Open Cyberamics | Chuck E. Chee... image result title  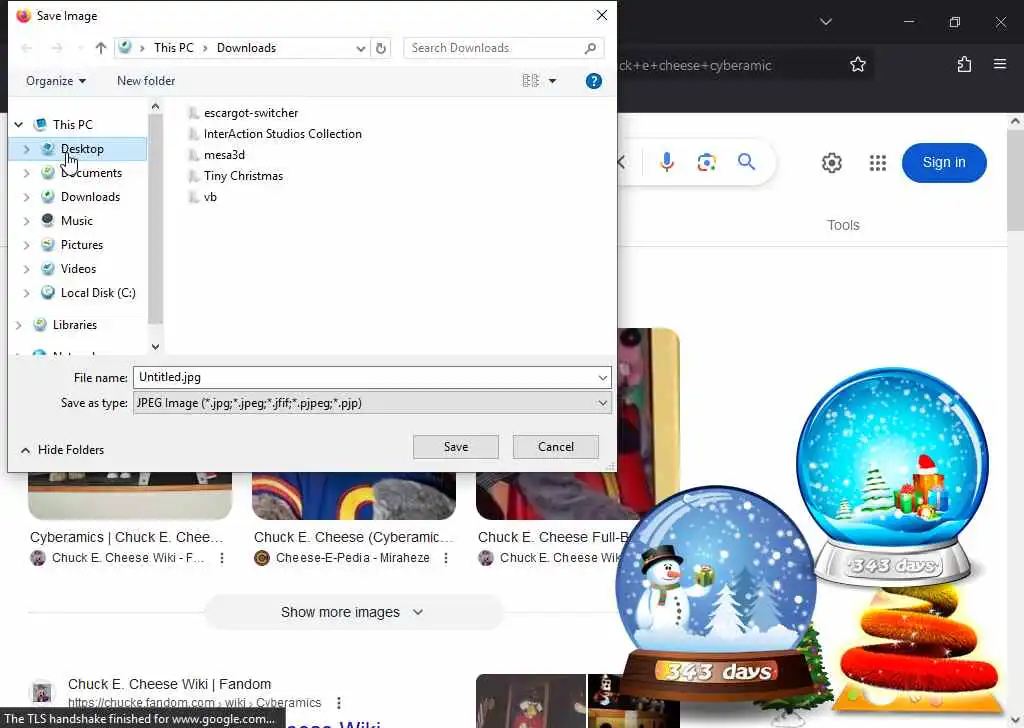coord(127,537)
